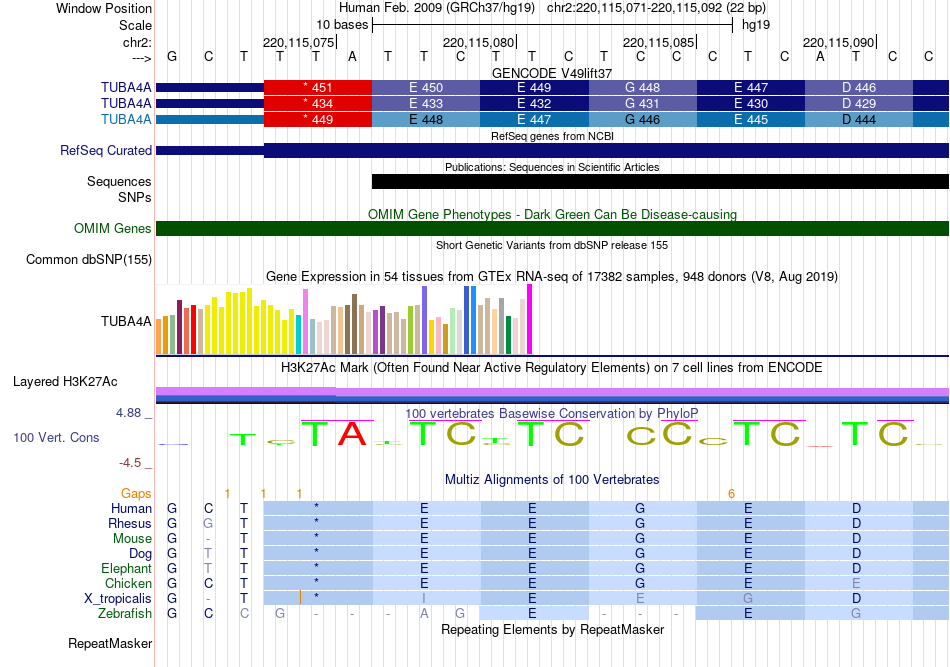Click the orange gap count 6
Image resolution: width=950 pixels, height=667 pixels.
pos(731,494)
